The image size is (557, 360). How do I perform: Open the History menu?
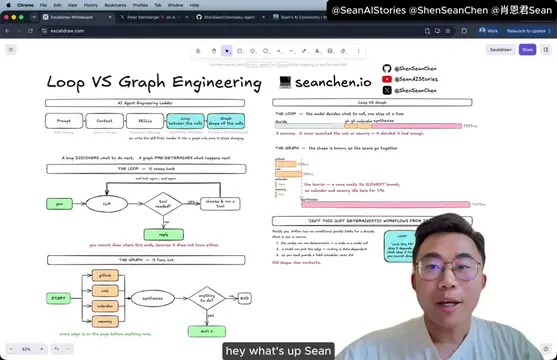click(91, 5)
